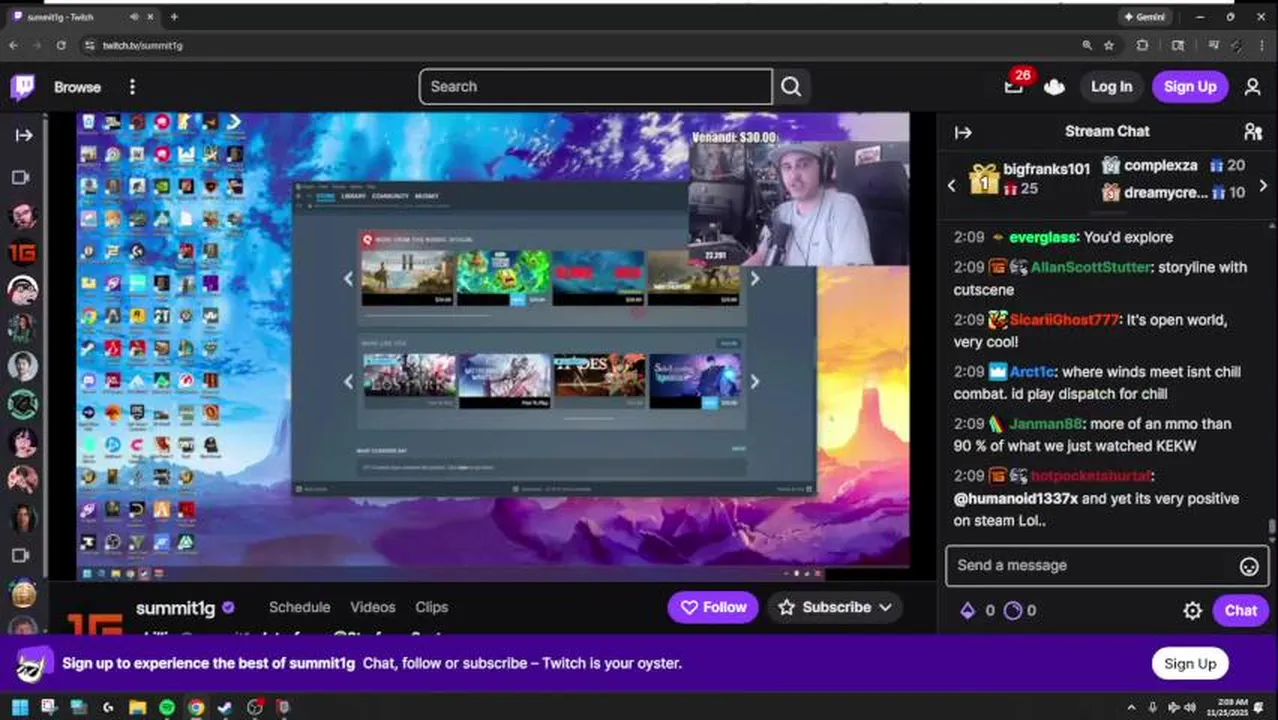Screen dimensions: 1278x720
Task: Click the @humanoid1337x mention in chat
Action: coord(1015,498)
